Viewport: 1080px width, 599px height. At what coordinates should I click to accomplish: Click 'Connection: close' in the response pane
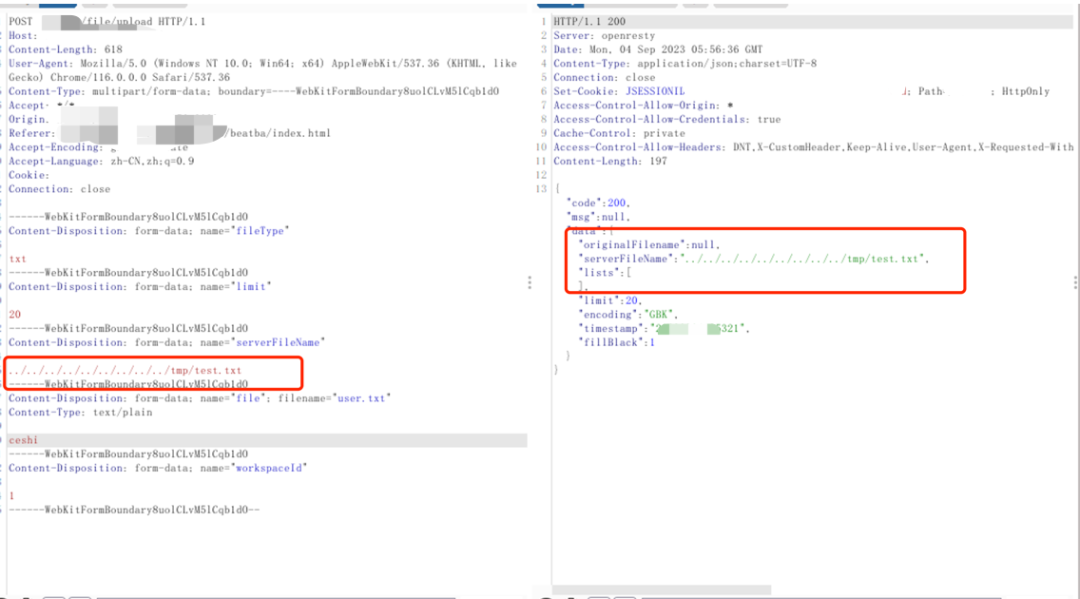tap(604, 77)
